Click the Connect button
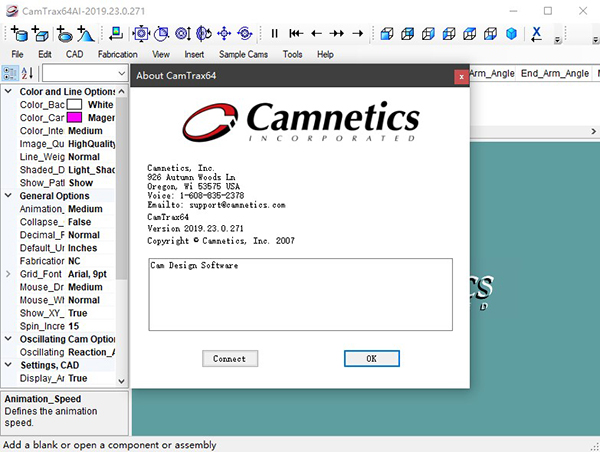This screenshot has width=600, height=452. (x=229, y=358)
